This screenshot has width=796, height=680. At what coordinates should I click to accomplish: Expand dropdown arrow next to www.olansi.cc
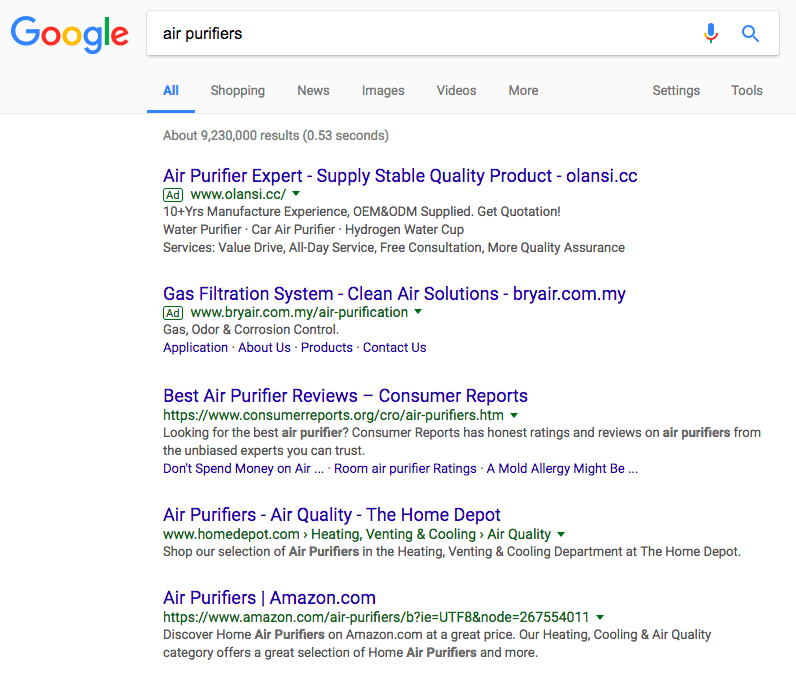(x=296, y=193)
